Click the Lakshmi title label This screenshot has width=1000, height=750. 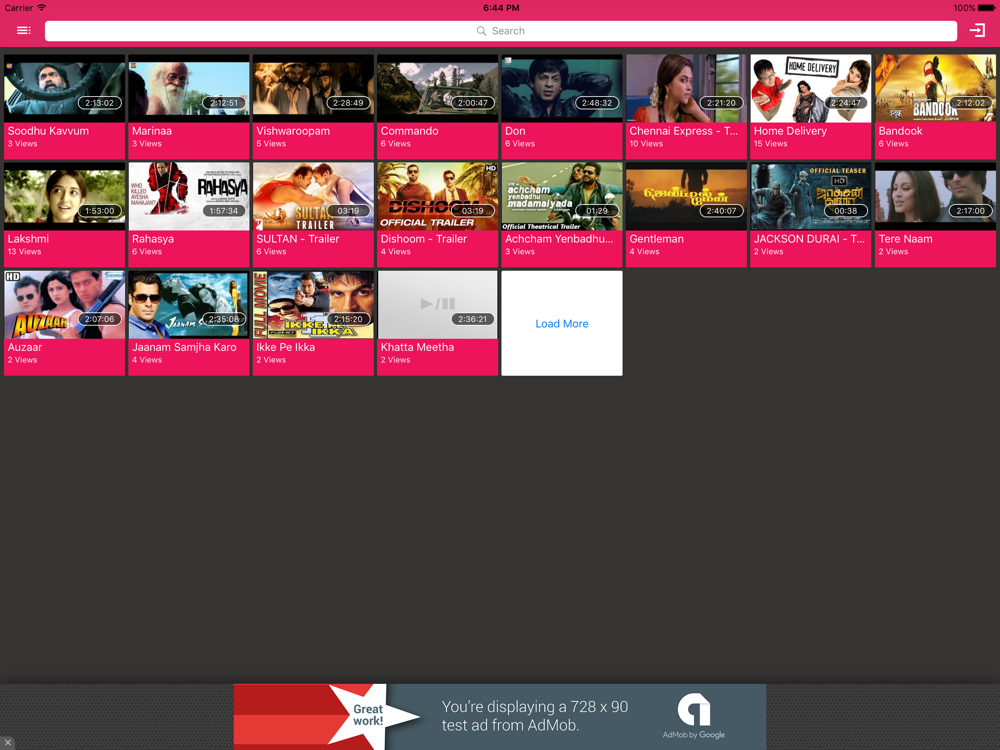click(28, 239)
